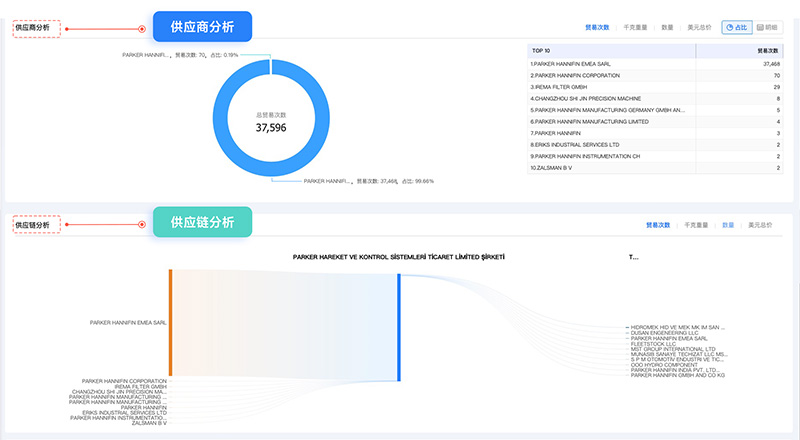Image resolution: width=800 pixels, height=440 pixels.
Task: Click PARKER HANNIFIN EMEA SARL left Sankey label
Action: pos(128,323)
